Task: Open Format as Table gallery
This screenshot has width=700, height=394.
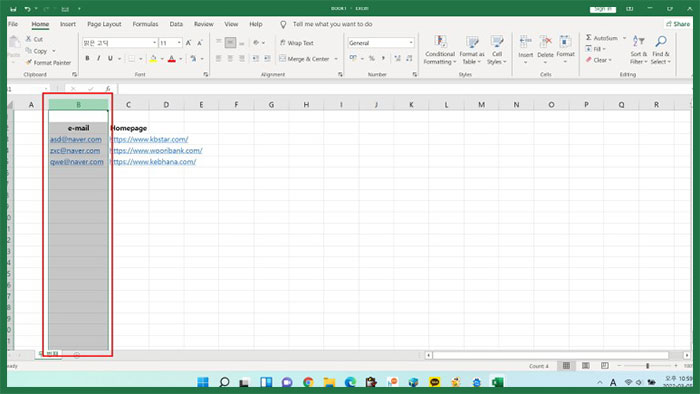Action: tap(471, 50)
